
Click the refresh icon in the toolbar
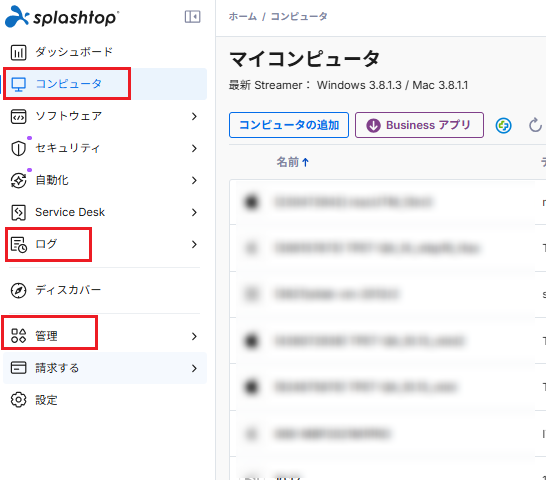tap(535, 125)
